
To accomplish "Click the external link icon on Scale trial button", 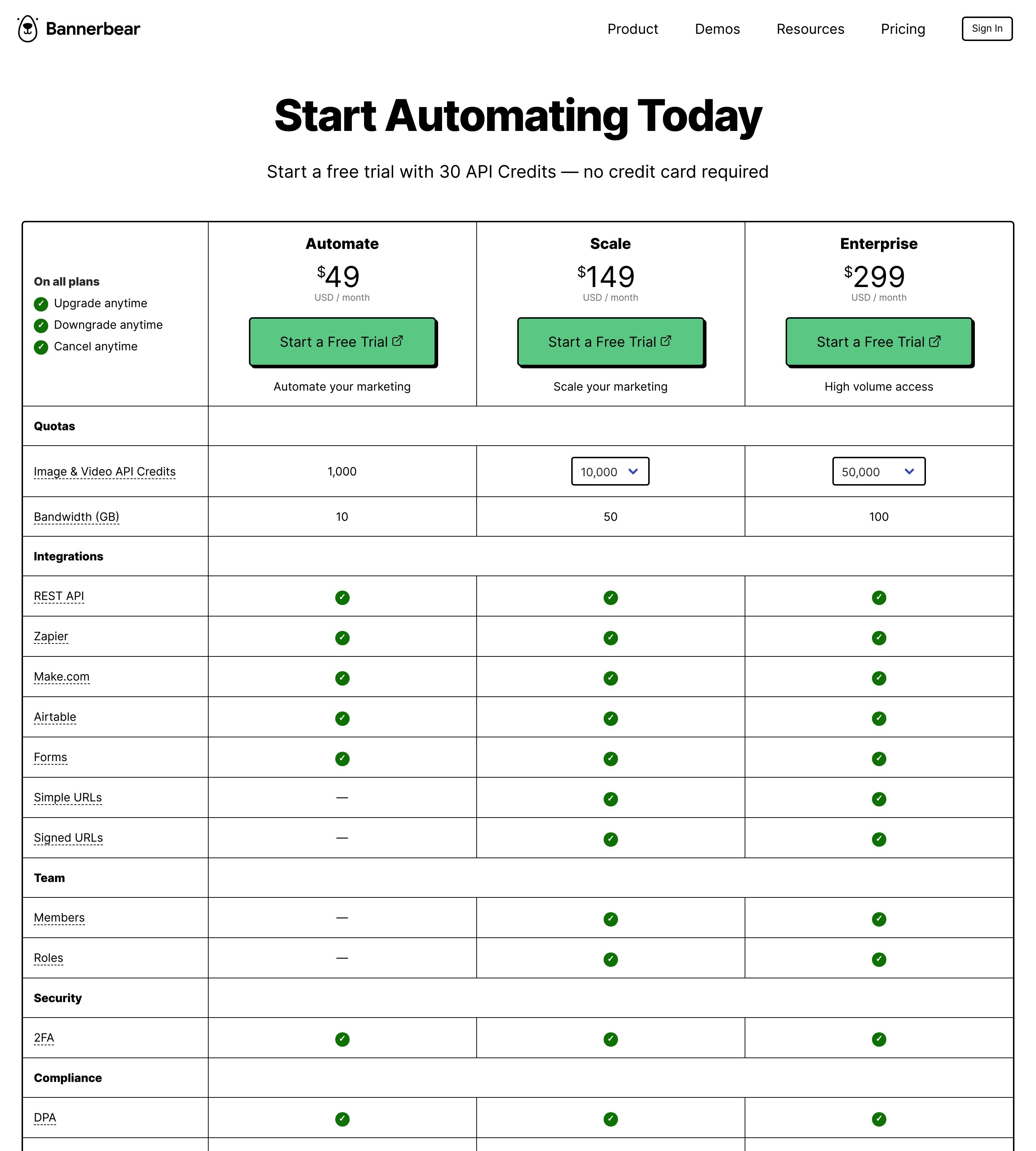I will (666, 340).
